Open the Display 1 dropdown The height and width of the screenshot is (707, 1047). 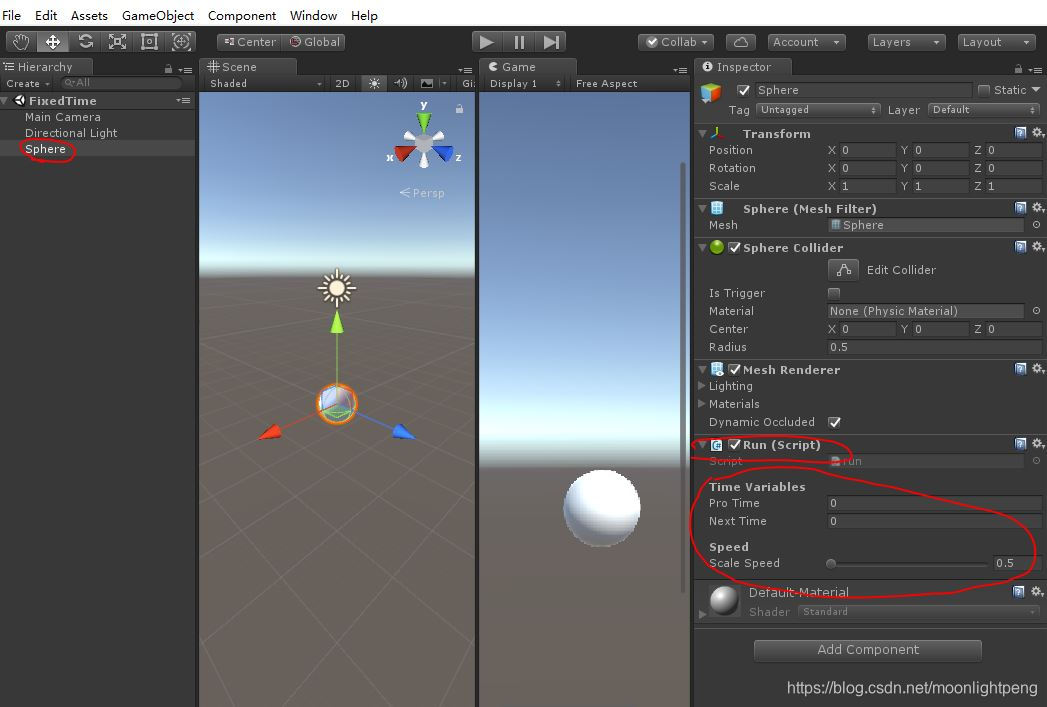(x=525, y=83)
